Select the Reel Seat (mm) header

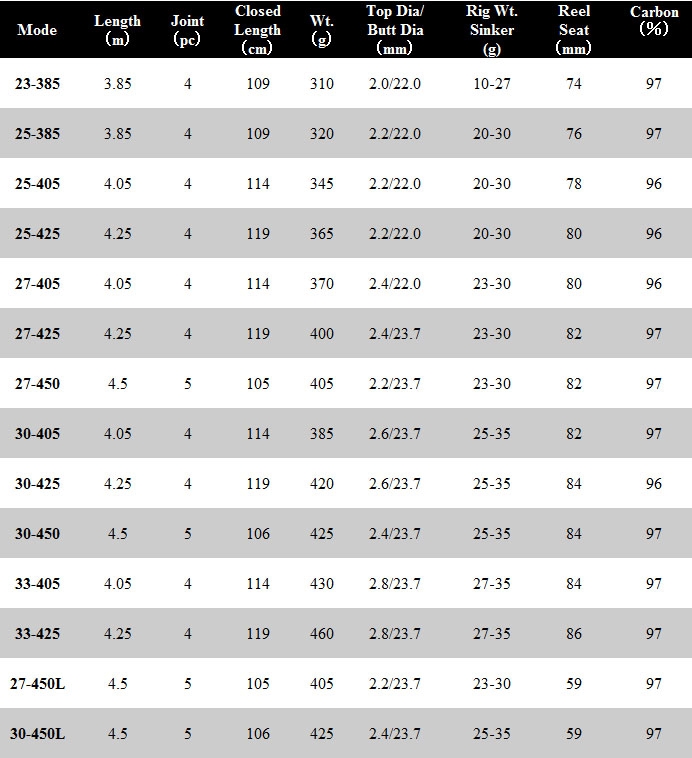[574, 29]
